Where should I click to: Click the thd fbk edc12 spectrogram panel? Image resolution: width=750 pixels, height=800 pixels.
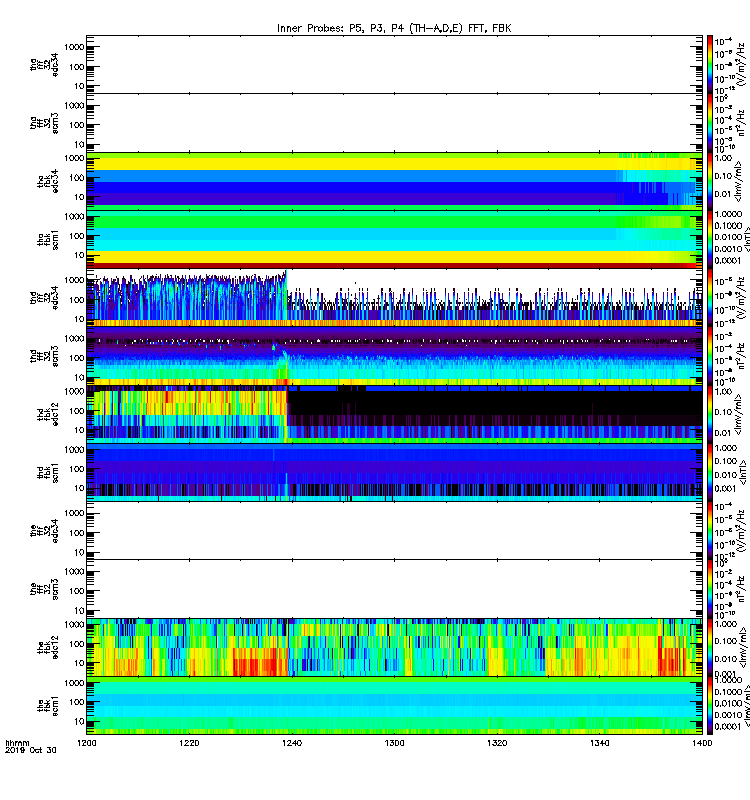394,414
